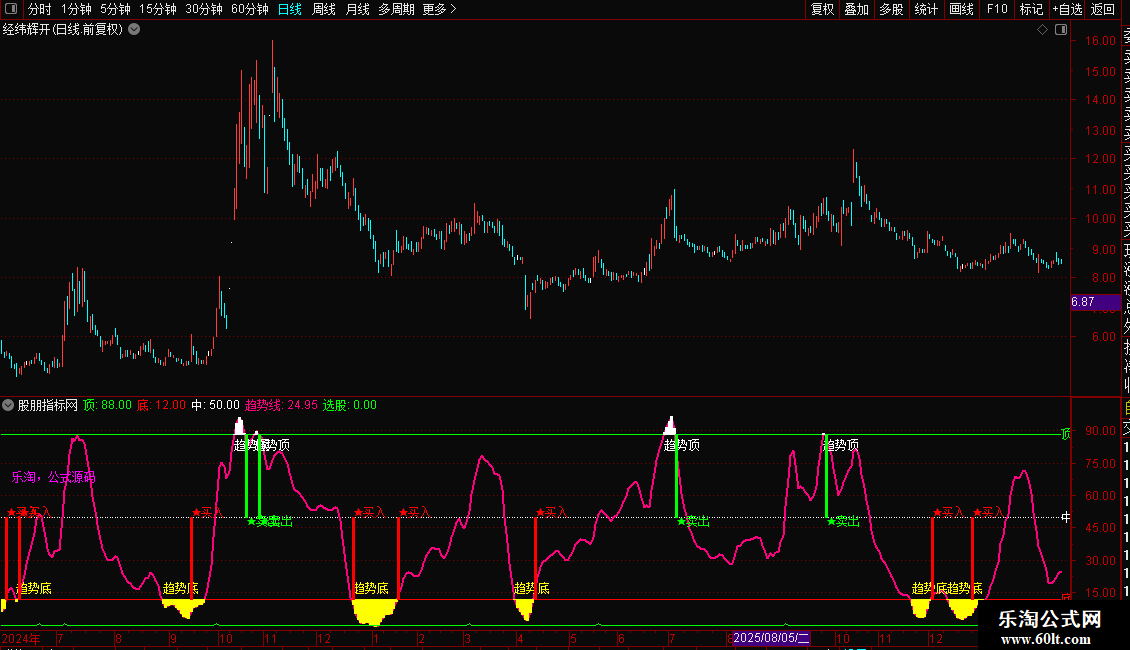The width and height of the screenshot is (1130, 650).
Task: Switch to 周线 weekly tab
Action: pyautogui.click(x=324, y=9)
